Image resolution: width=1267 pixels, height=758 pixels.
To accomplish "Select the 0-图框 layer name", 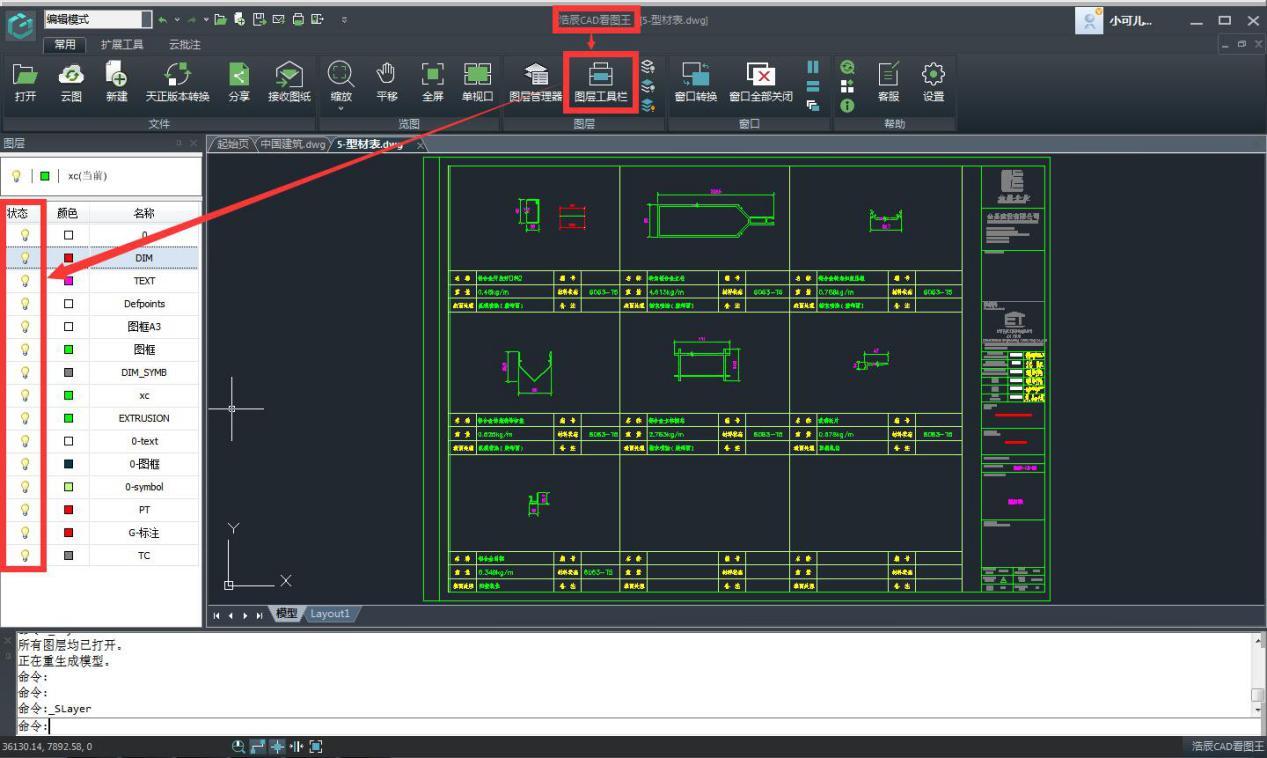I will [144, 464].
